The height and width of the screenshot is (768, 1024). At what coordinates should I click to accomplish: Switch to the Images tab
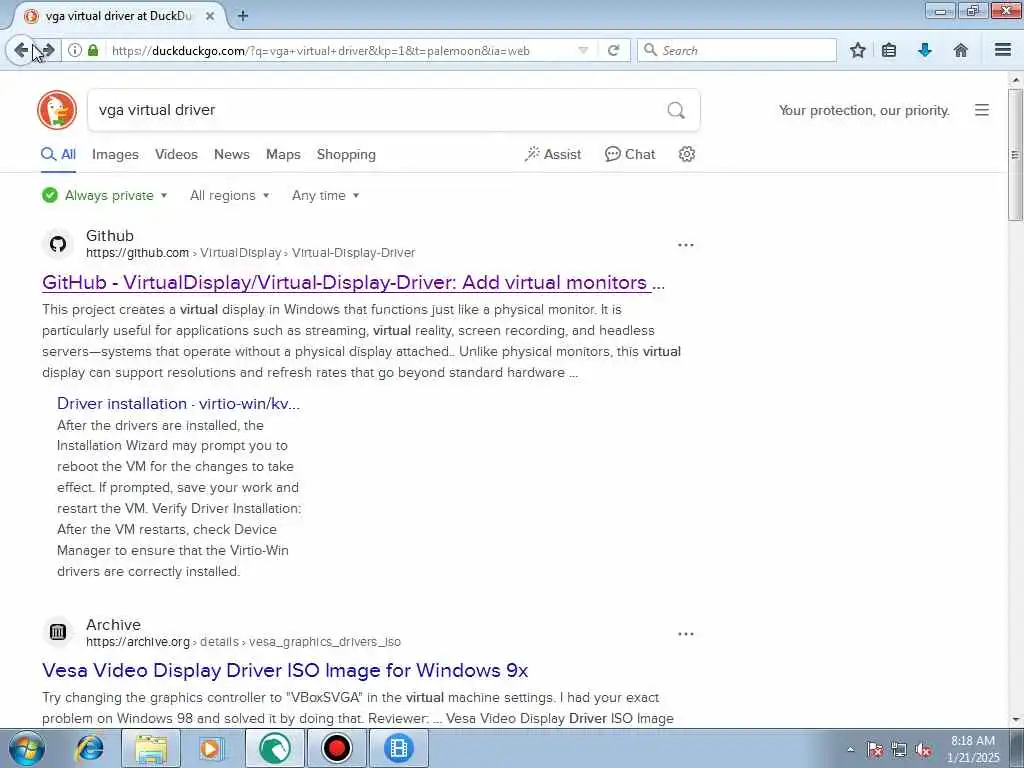click(115, 154)
